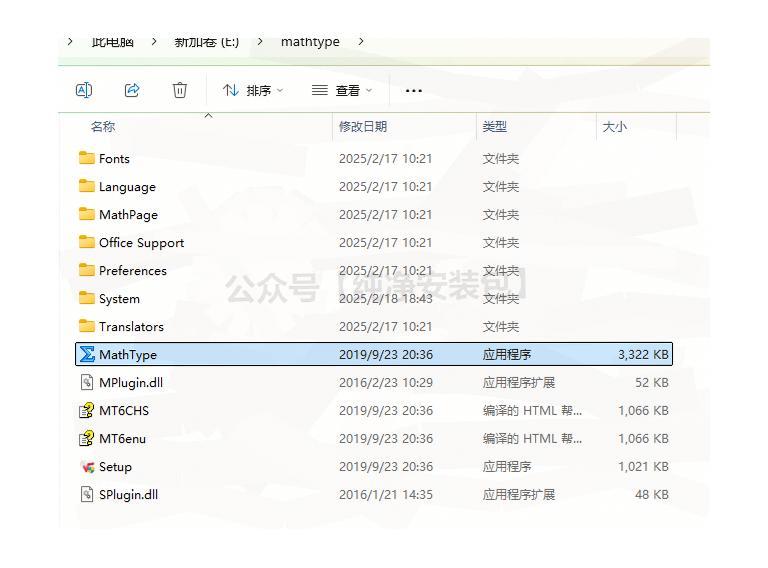Viewport: 768px width, 568px height.
Task: Open the 查看 view dropdown
Action: pyautogui.click(x=342, y=91)
